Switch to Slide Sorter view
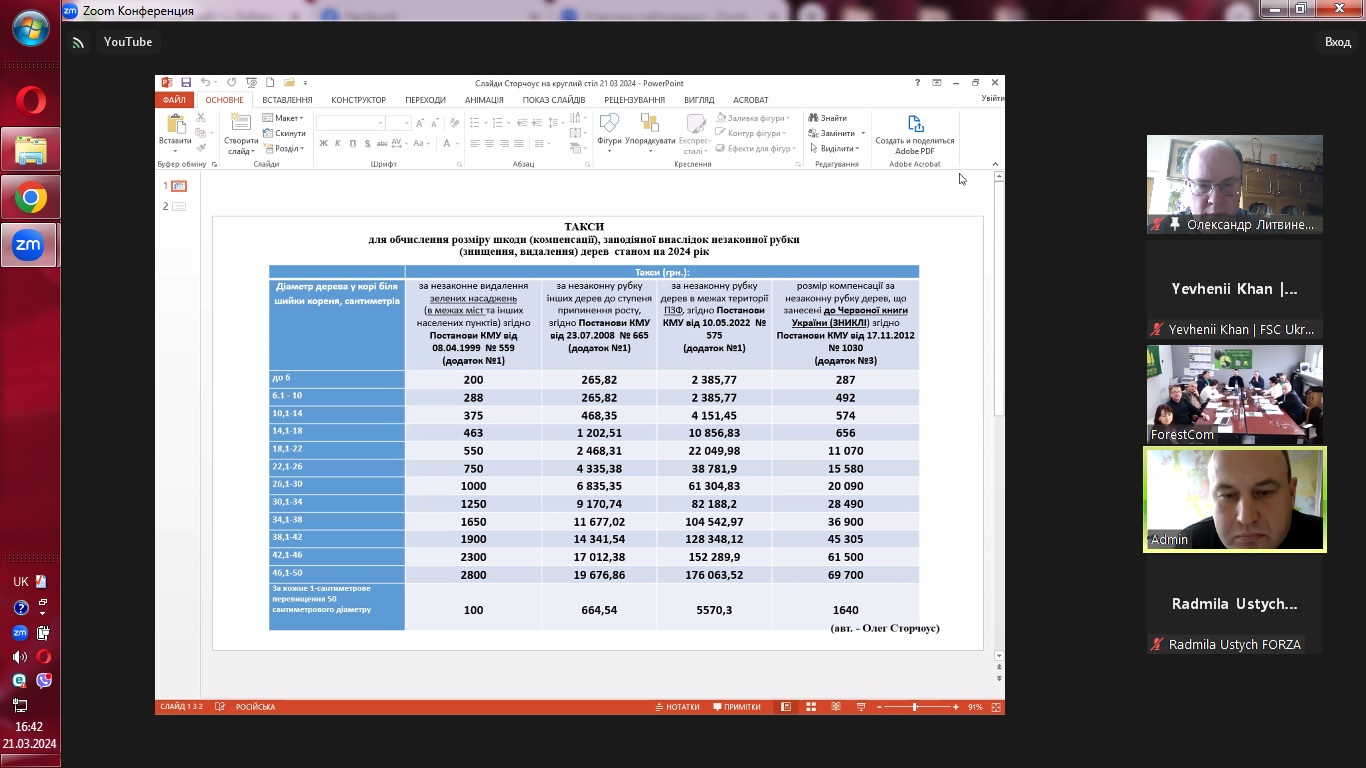 click(811, 707)
